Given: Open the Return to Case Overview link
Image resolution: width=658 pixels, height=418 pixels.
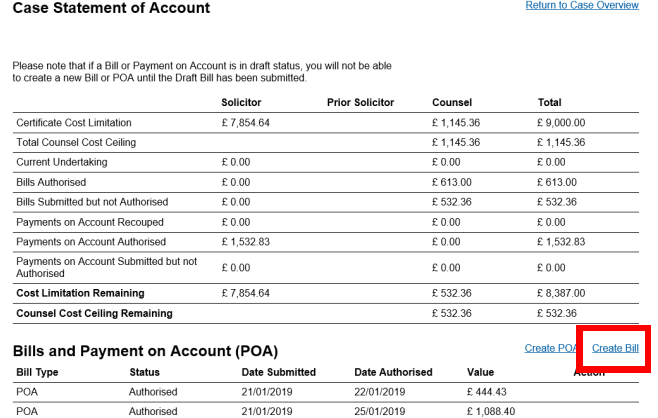Looking at the screenshot, I should click(582, 6).
